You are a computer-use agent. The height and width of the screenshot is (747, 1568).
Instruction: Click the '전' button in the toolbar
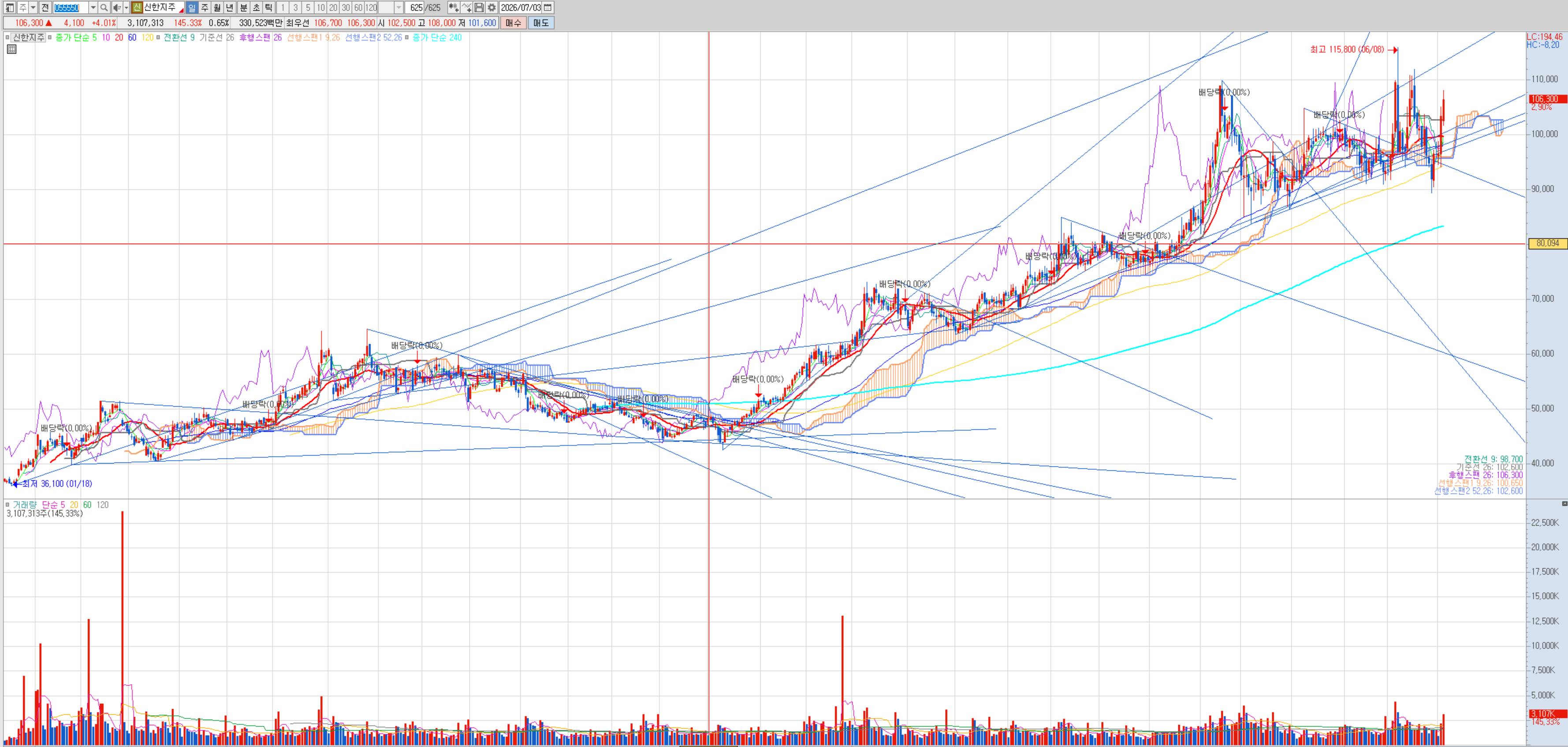(45, 8)
